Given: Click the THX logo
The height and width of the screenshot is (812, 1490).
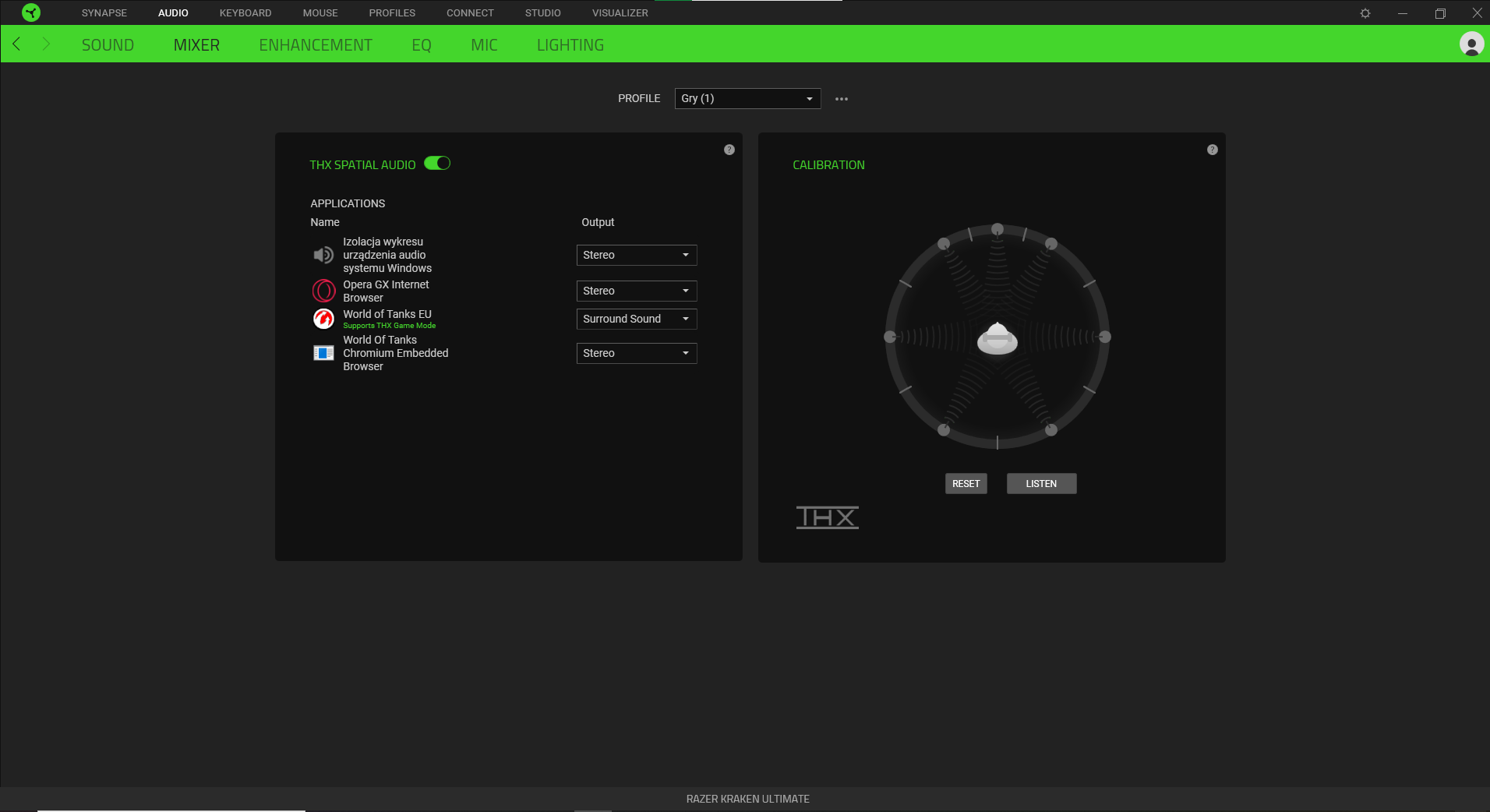Looking at the screenshot, I should pyautogui.click(x=828, y=517).
